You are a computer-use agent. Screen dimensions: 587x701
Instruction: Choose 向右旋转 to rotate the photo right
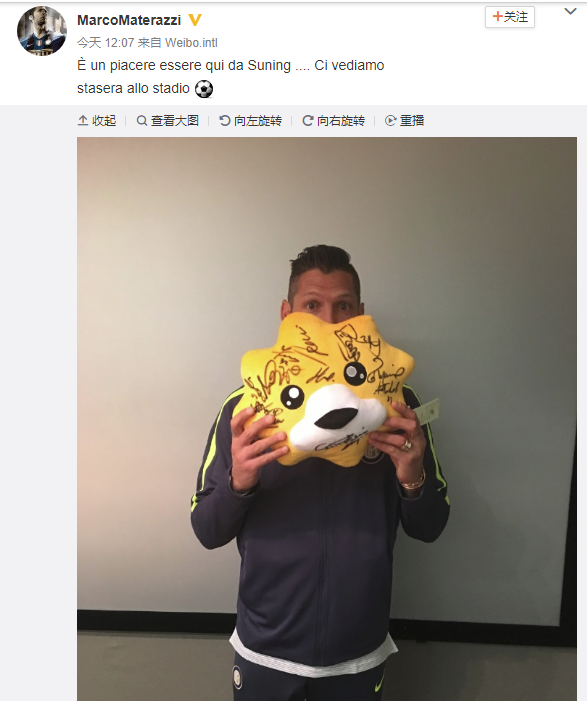coord(341,121)
